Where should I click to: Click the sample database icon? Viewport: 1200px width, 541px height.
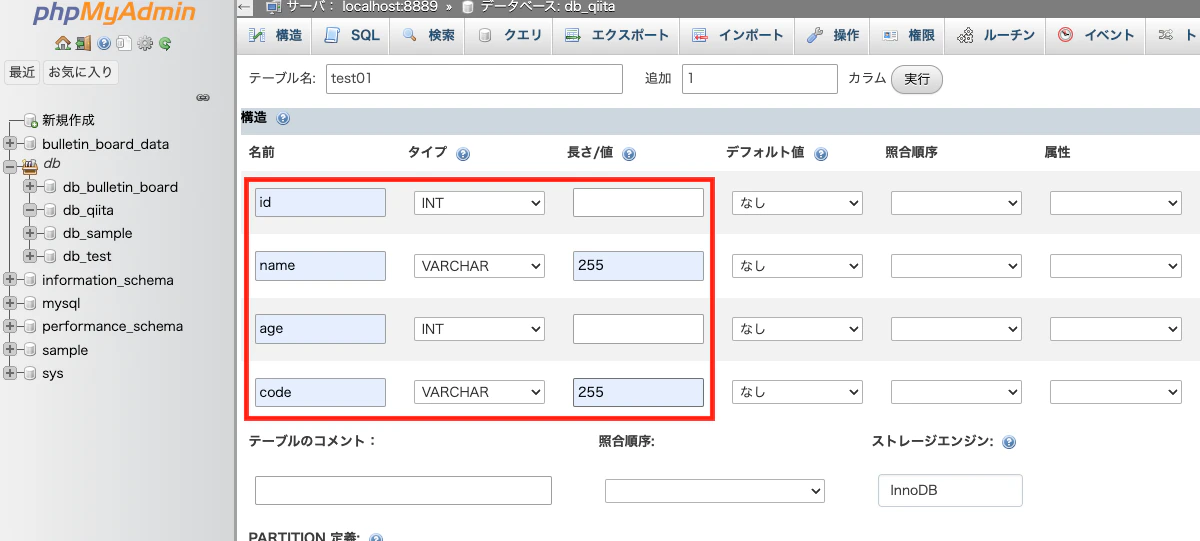coord(31,350)
